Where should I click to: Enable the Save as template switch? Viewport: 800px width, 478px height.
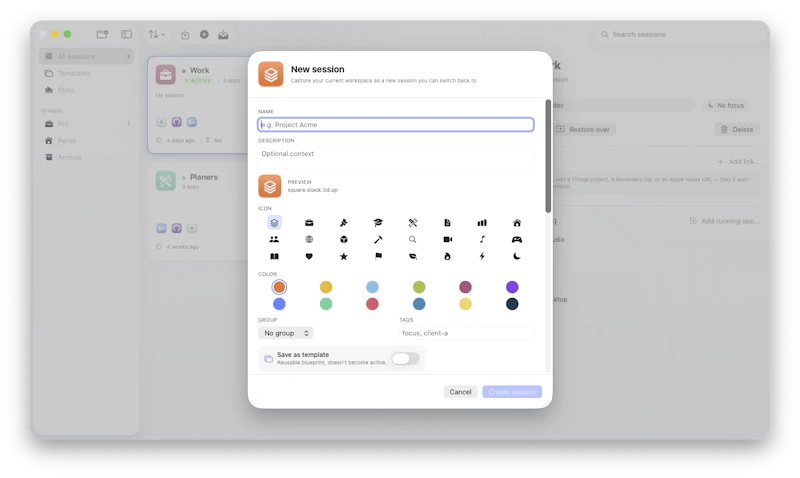[405, 358]
